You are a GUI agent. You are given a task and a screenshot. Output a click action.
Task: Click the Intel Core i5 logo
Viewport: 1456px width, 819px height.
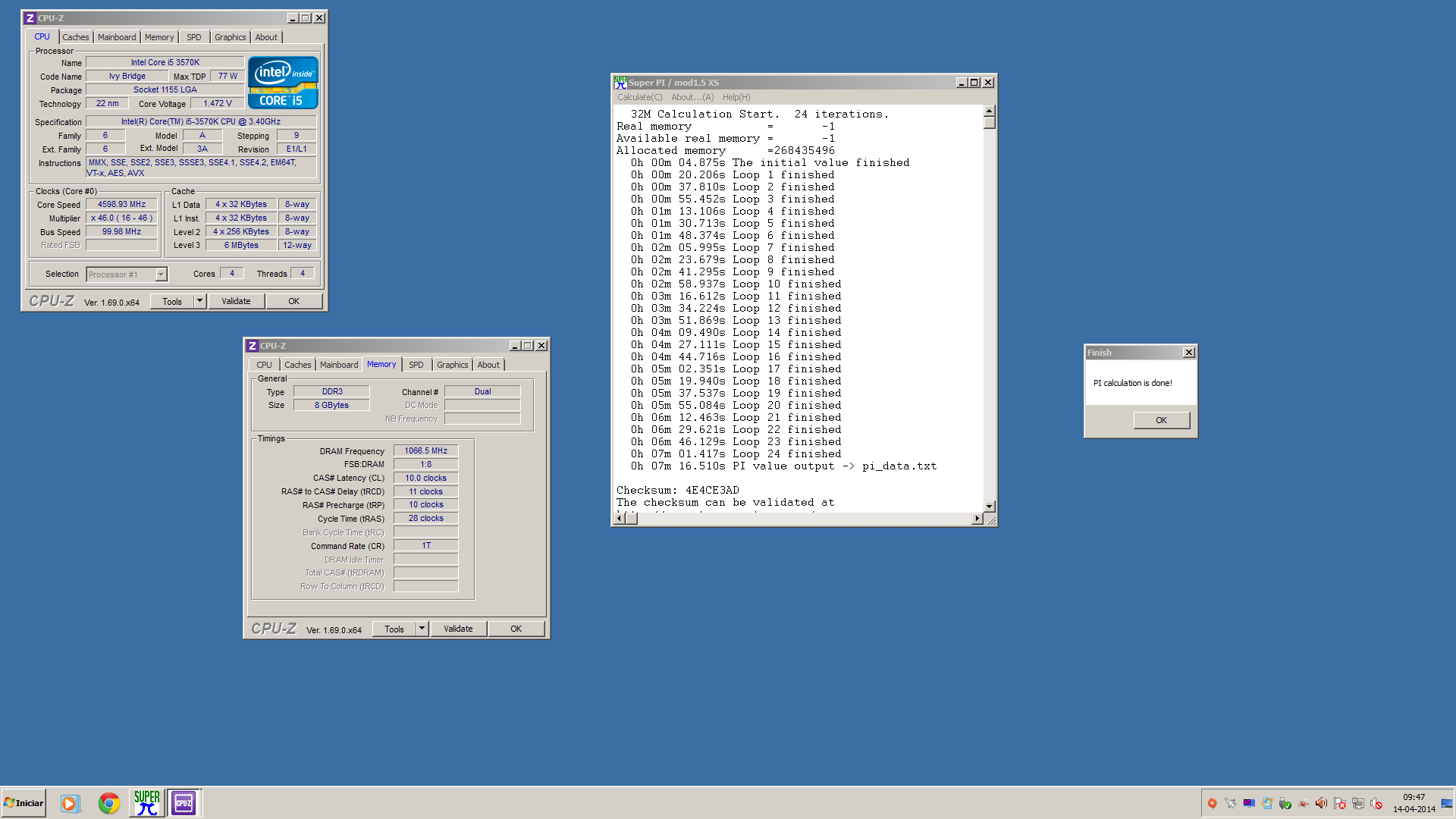(283, 83)
